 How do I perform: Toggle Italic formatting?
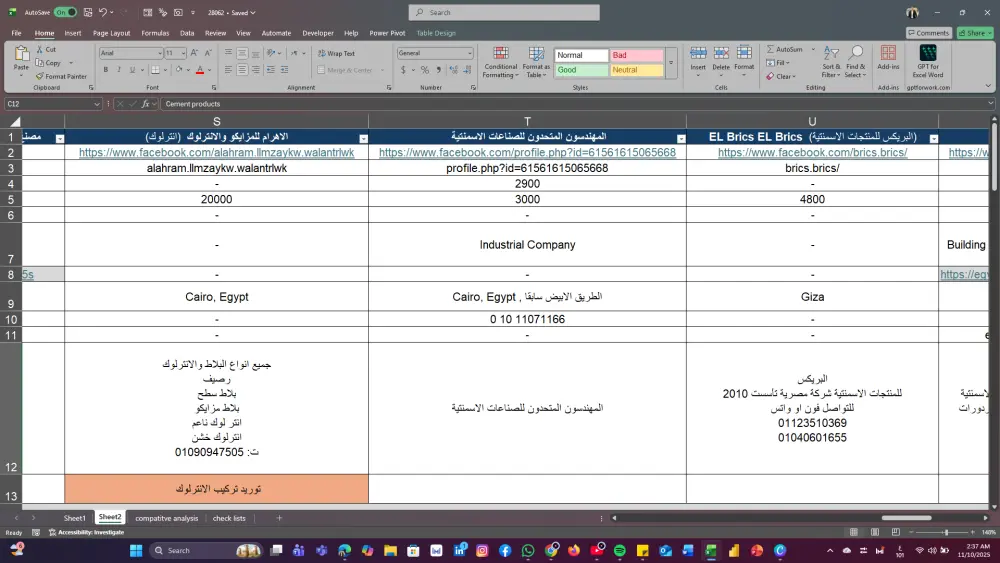(119, 69)
